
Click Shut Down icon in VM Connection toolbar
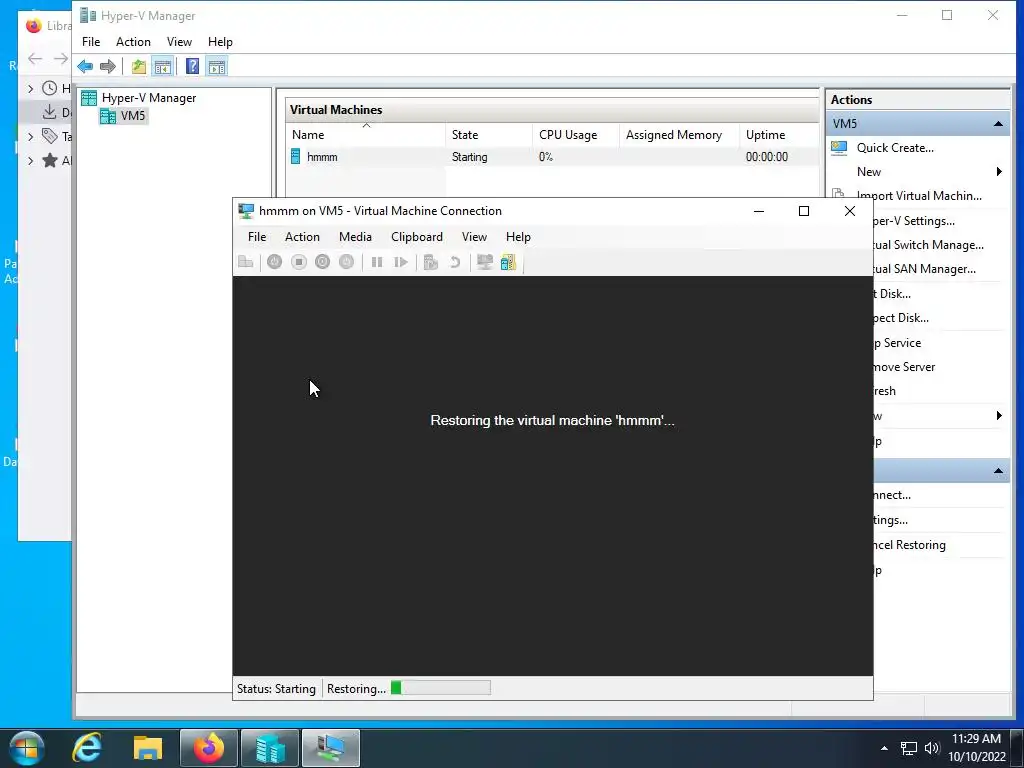click(323, 262)
